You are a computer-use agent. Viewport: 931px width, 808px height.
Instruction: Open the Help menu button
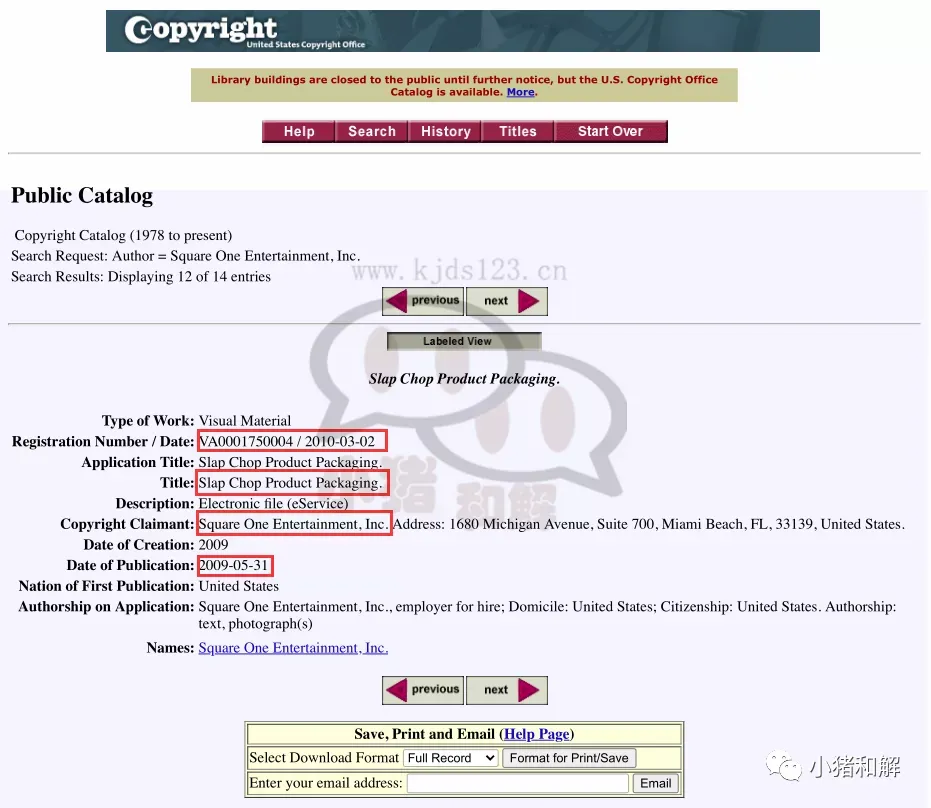pos(299,131)
